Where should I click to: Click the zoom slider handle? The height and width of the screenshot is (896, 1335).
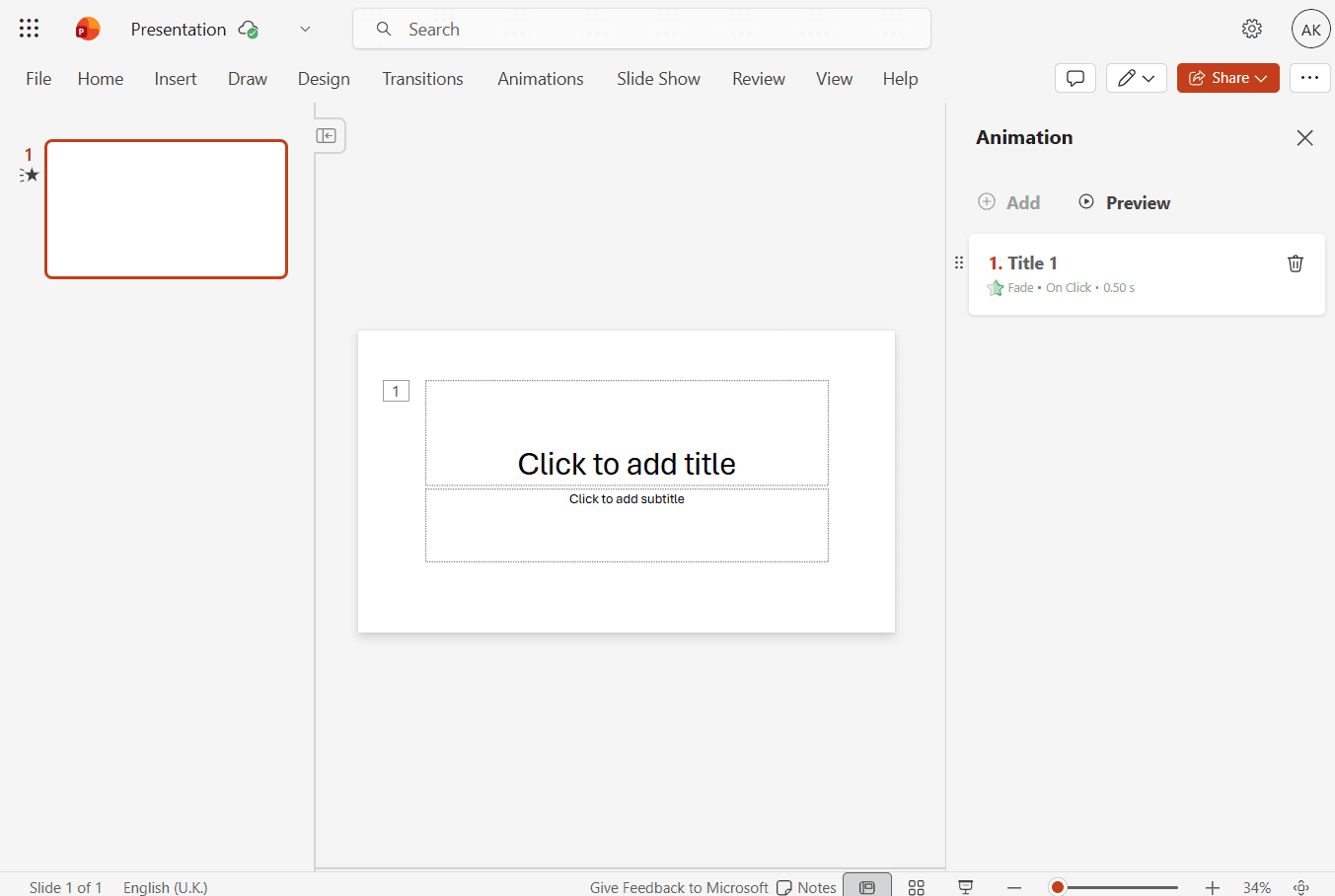[1058, 887]
